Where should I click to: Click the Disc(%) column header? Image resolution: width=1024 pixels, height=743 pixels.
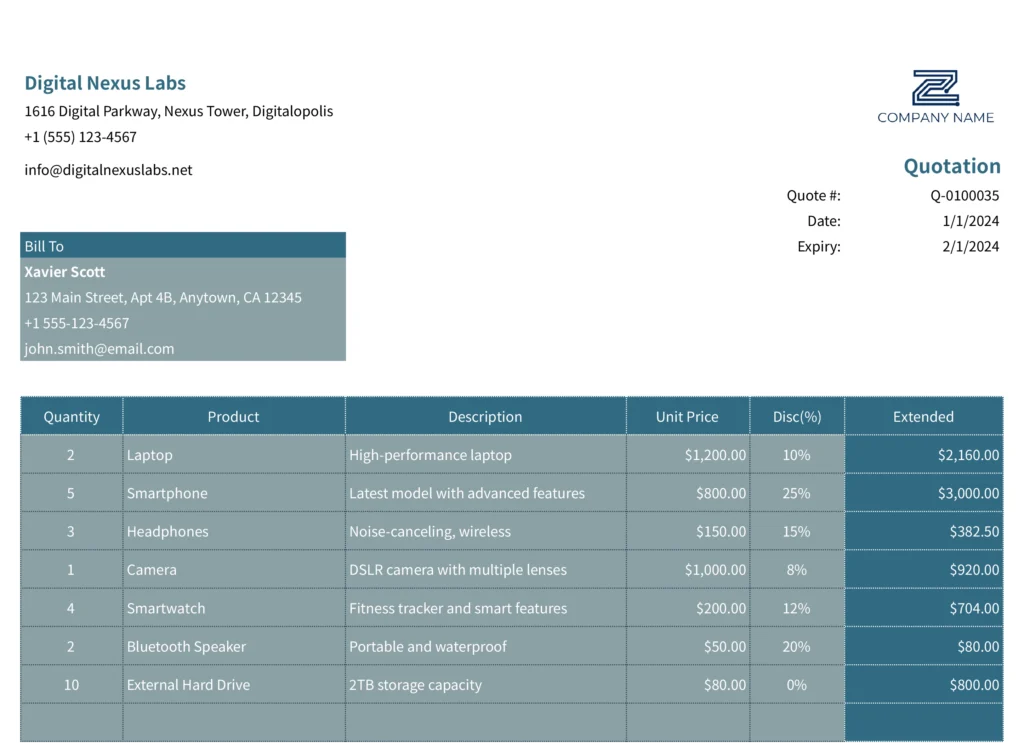pos(797,416)
